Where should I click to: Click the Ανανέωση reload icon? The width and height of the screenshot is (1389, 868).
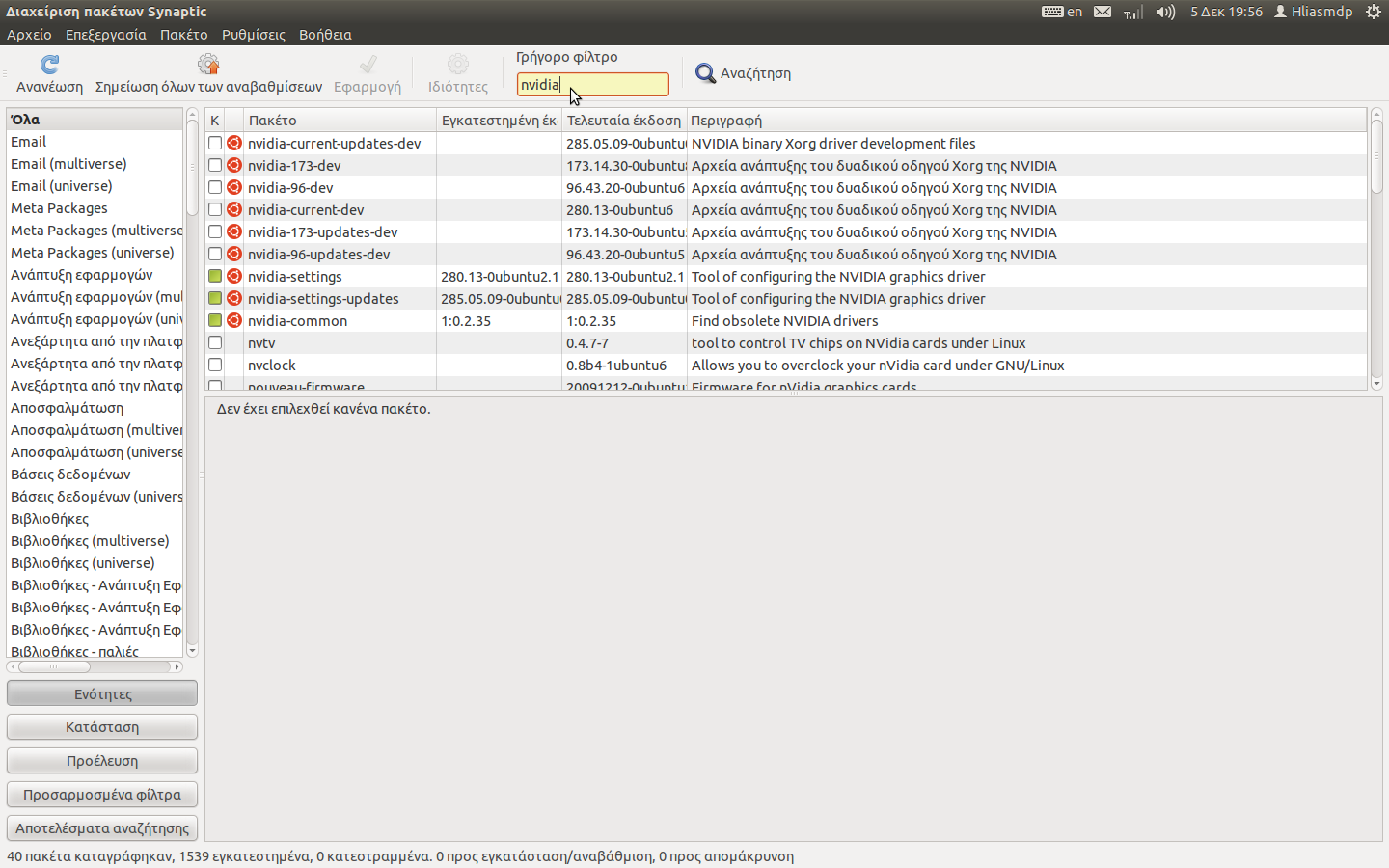pos(49,65)
